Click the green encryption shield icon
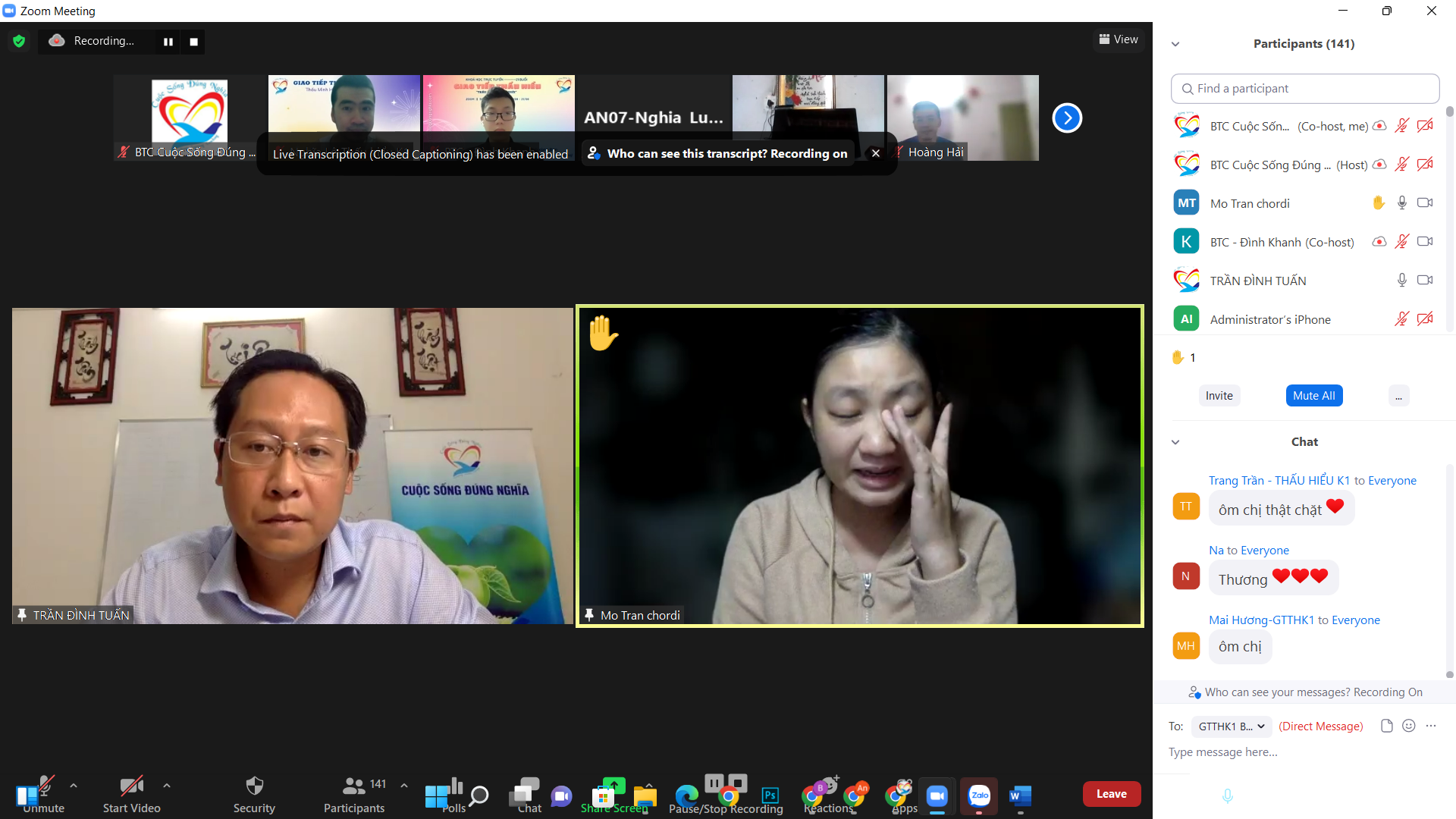This screenshot has width=1456, height=819. [x=19, y=41]
